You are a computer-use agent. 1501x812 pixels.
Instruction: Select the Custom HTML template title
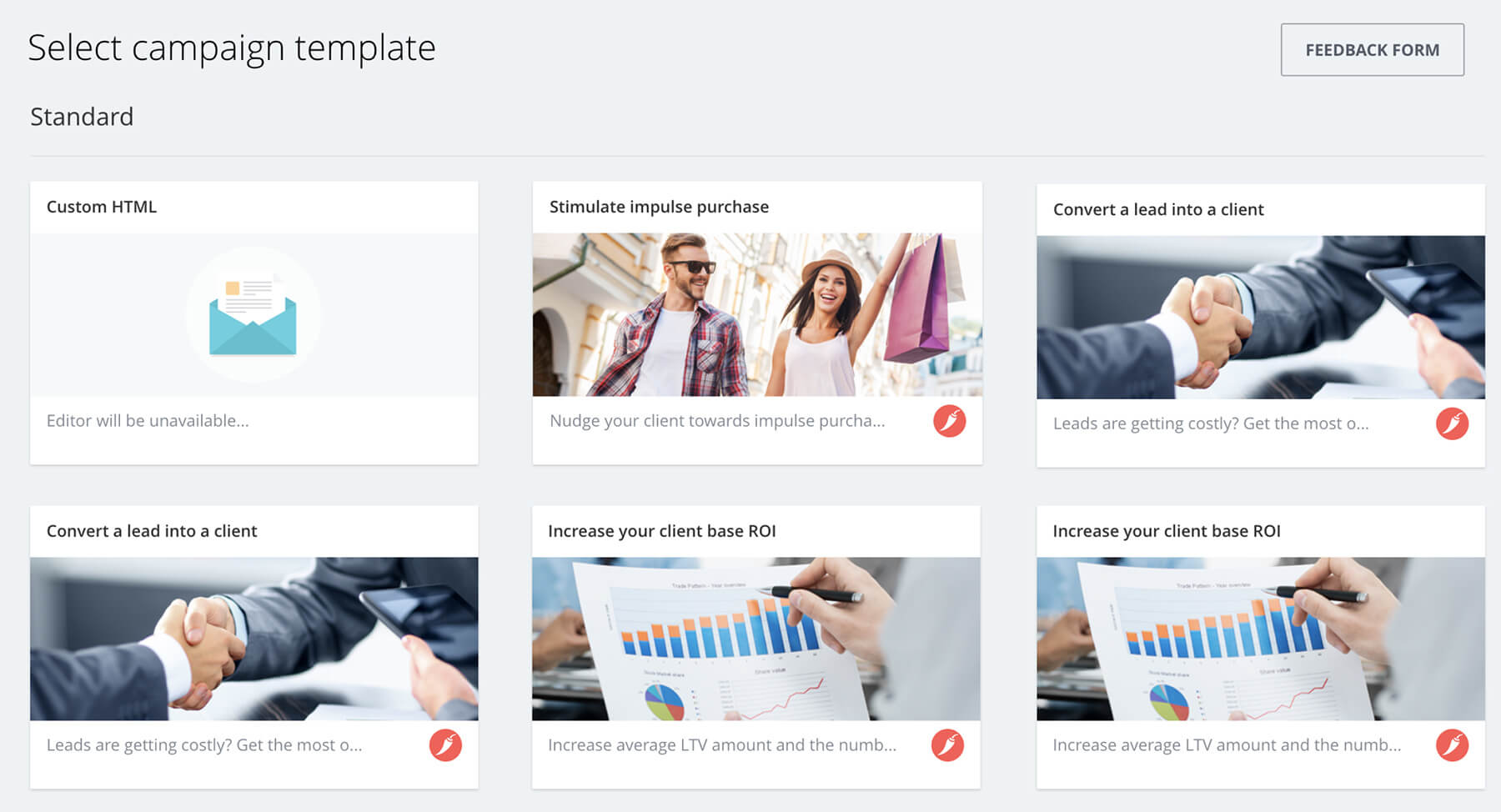coord(102,207)
